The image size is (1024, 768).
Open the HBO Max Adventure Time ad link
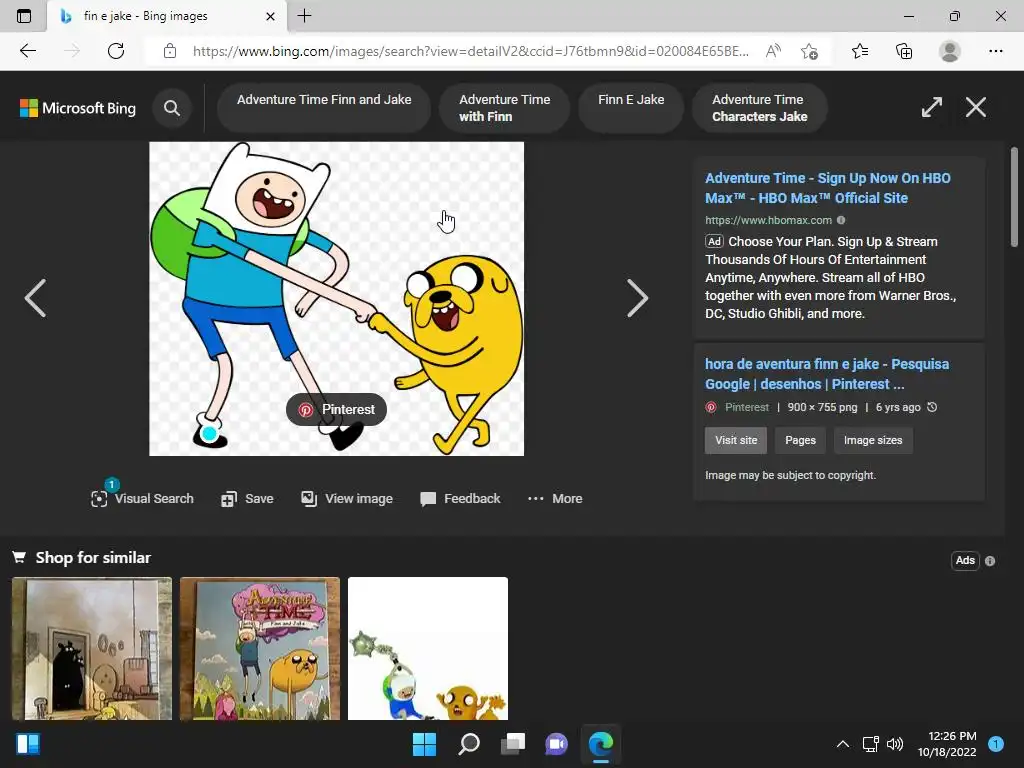click(827, 188)
